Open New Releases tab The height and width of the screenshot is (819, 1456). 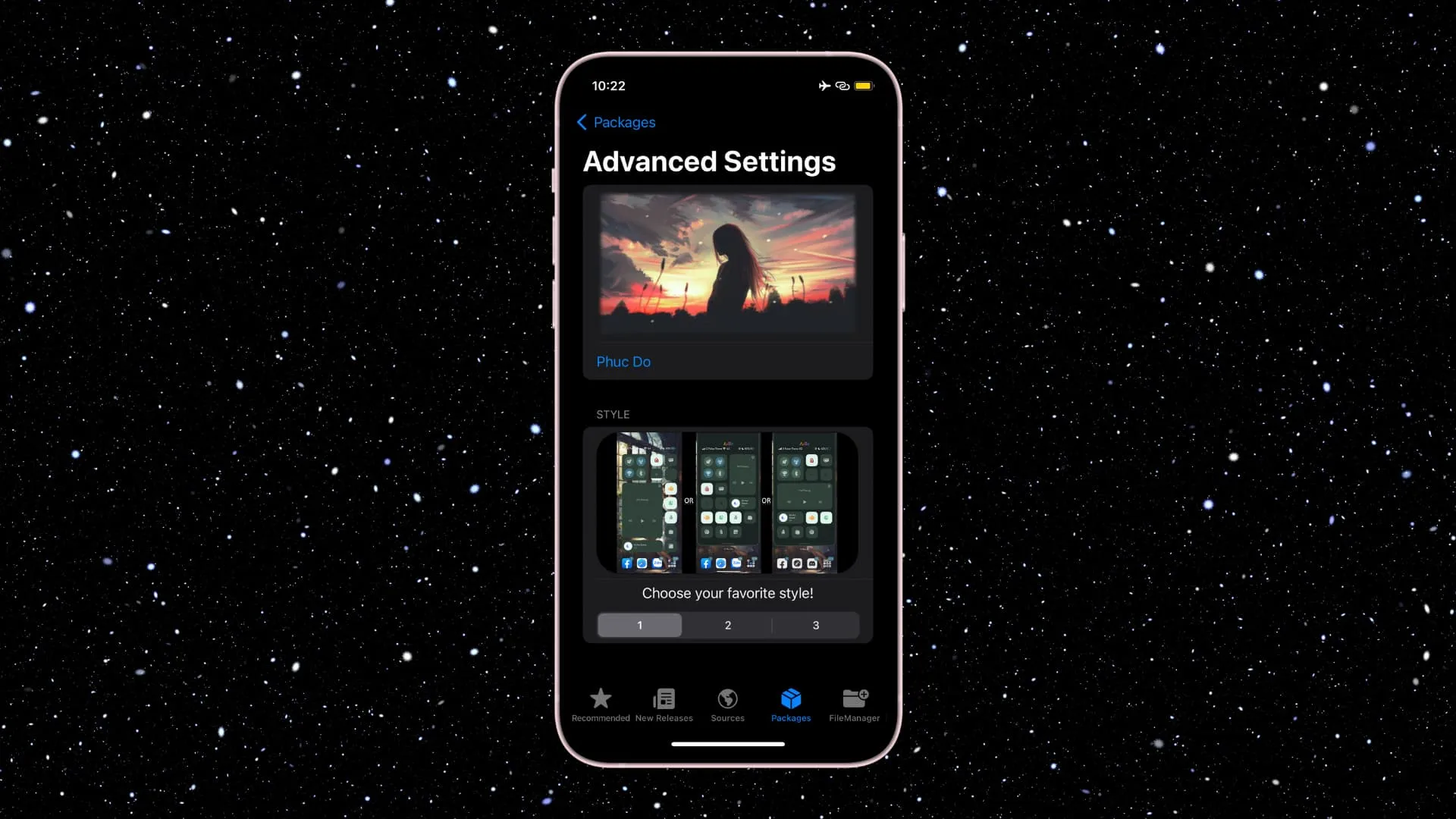click(x=664, y=704)
